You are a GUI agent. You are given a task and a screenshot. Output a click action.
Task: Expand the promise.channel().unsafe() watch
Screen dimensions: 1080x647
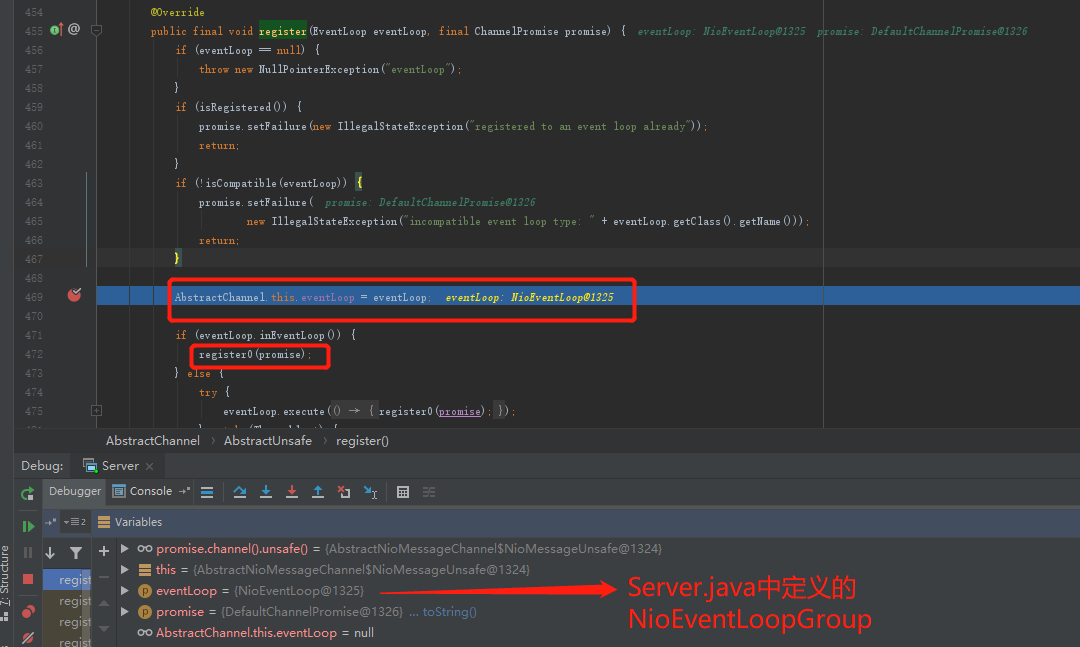(125, 548)
